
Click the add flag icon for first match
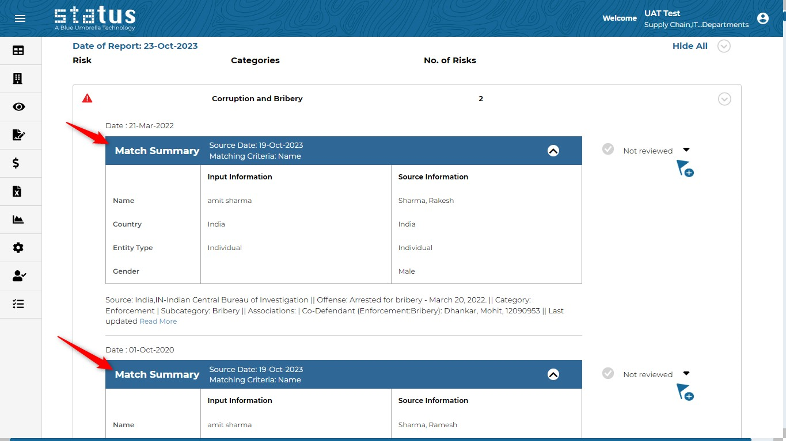[685, 168]
